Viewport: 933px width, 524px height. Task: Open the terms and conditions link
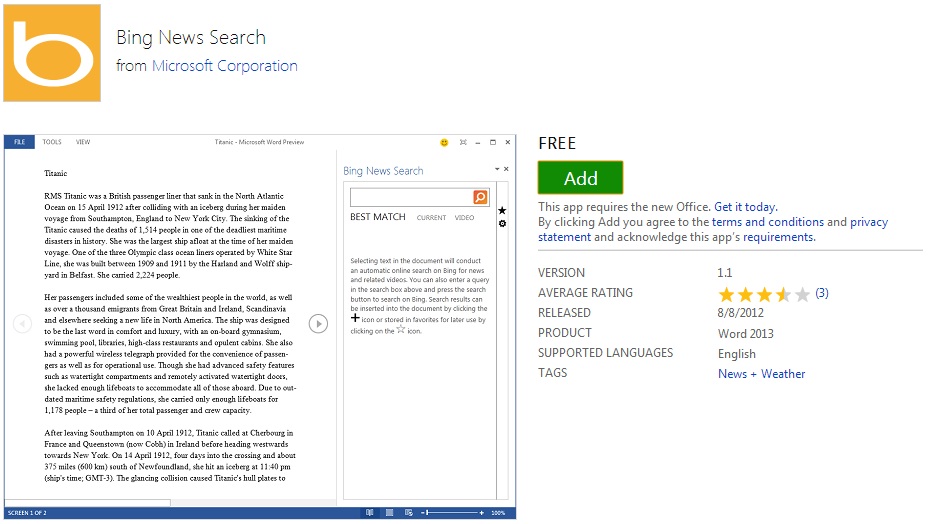(x=768, y=222)
